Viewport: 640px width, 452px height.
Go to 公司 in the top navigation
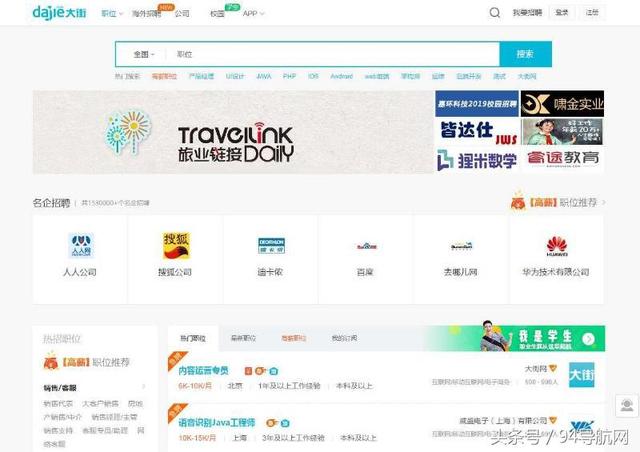182,13
